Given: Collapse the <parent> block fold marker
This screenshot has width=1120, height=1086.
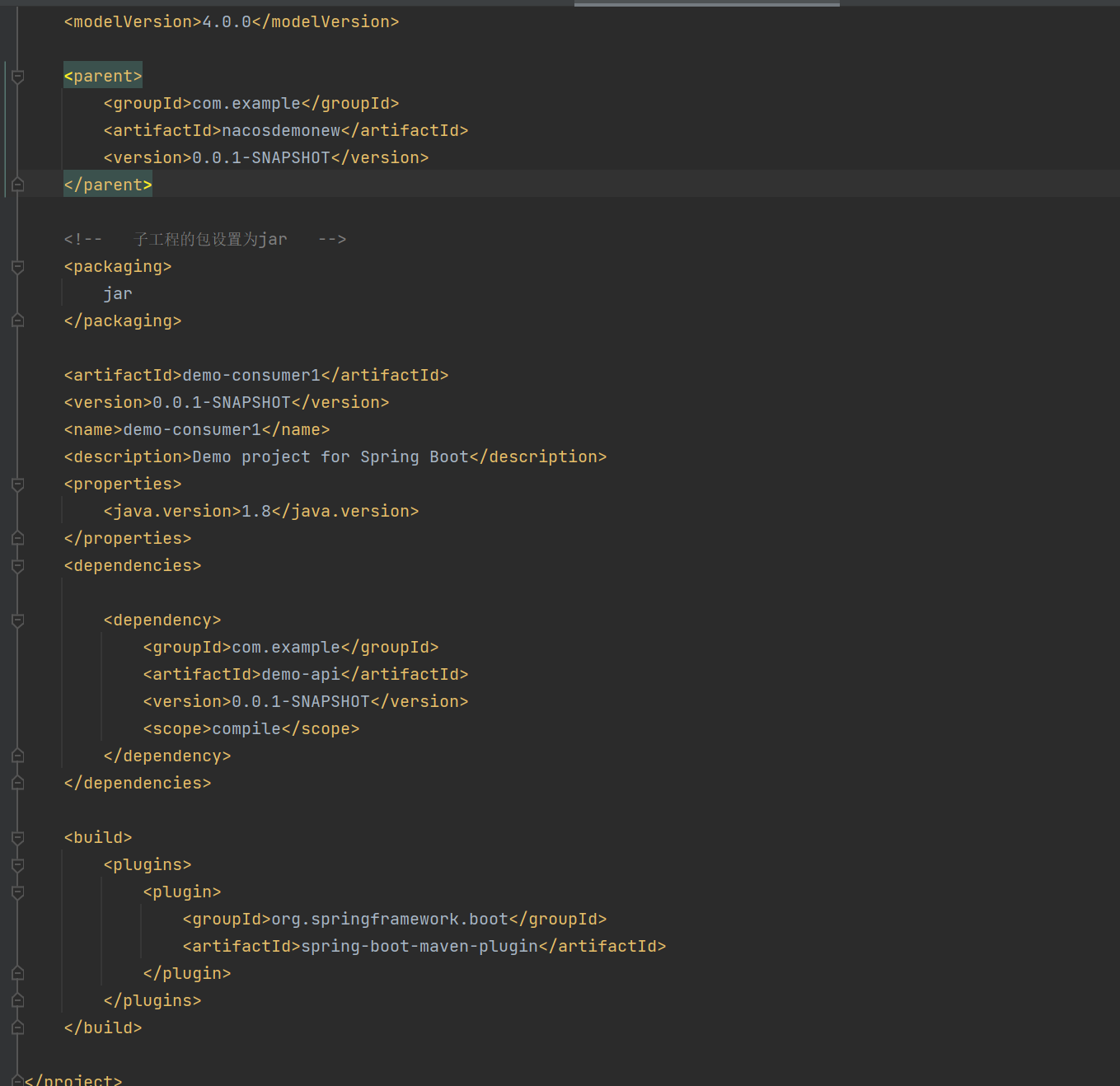Looking at the screenshot, I should (x=17, y=77).
